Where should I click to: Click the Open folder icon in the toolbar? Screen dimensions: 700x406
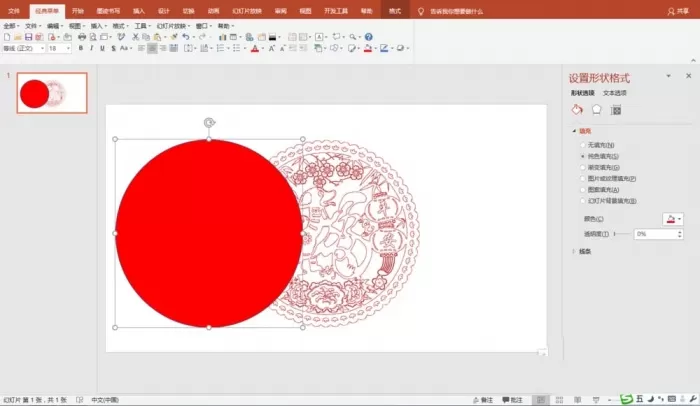point(18,37)
